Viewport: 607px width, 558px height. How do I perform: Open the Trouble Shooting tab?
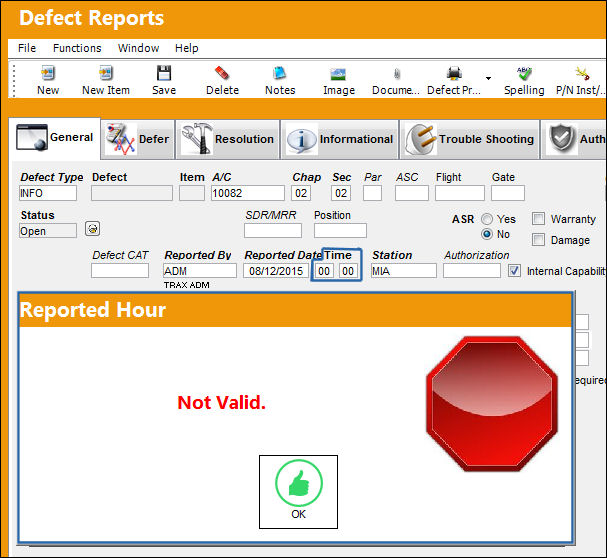[x=469, y=139]
